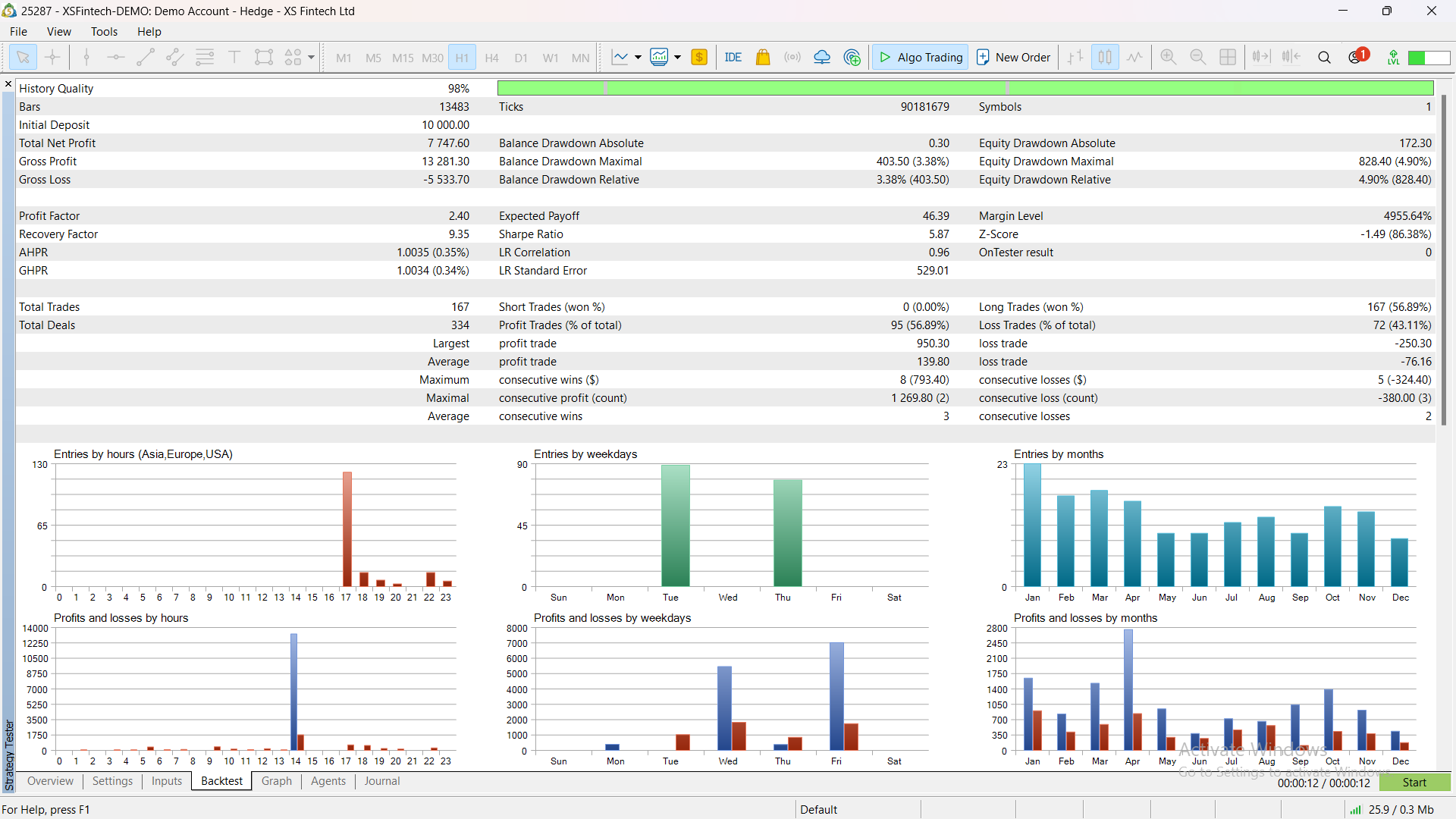
Task: Open the Tools menu
Action: coord(104,32)
